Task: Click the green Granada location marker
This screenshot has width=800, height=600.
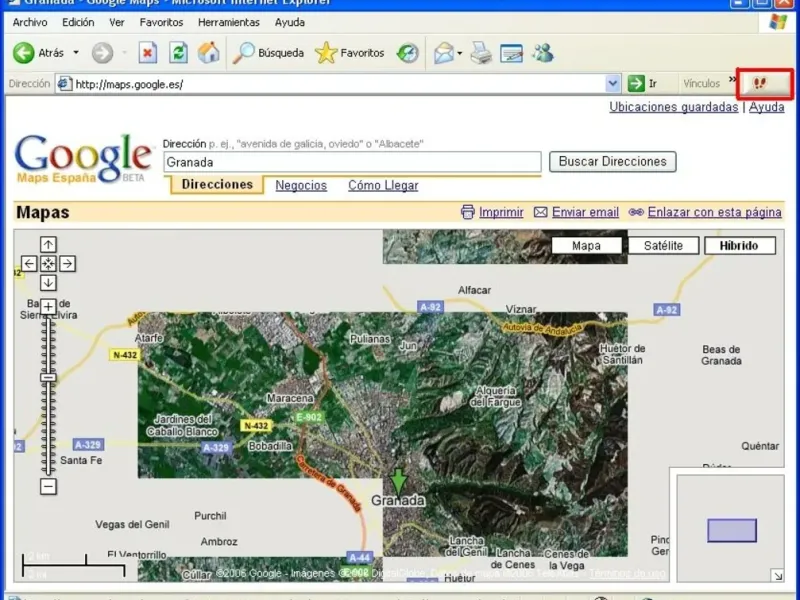Action: 398,482
